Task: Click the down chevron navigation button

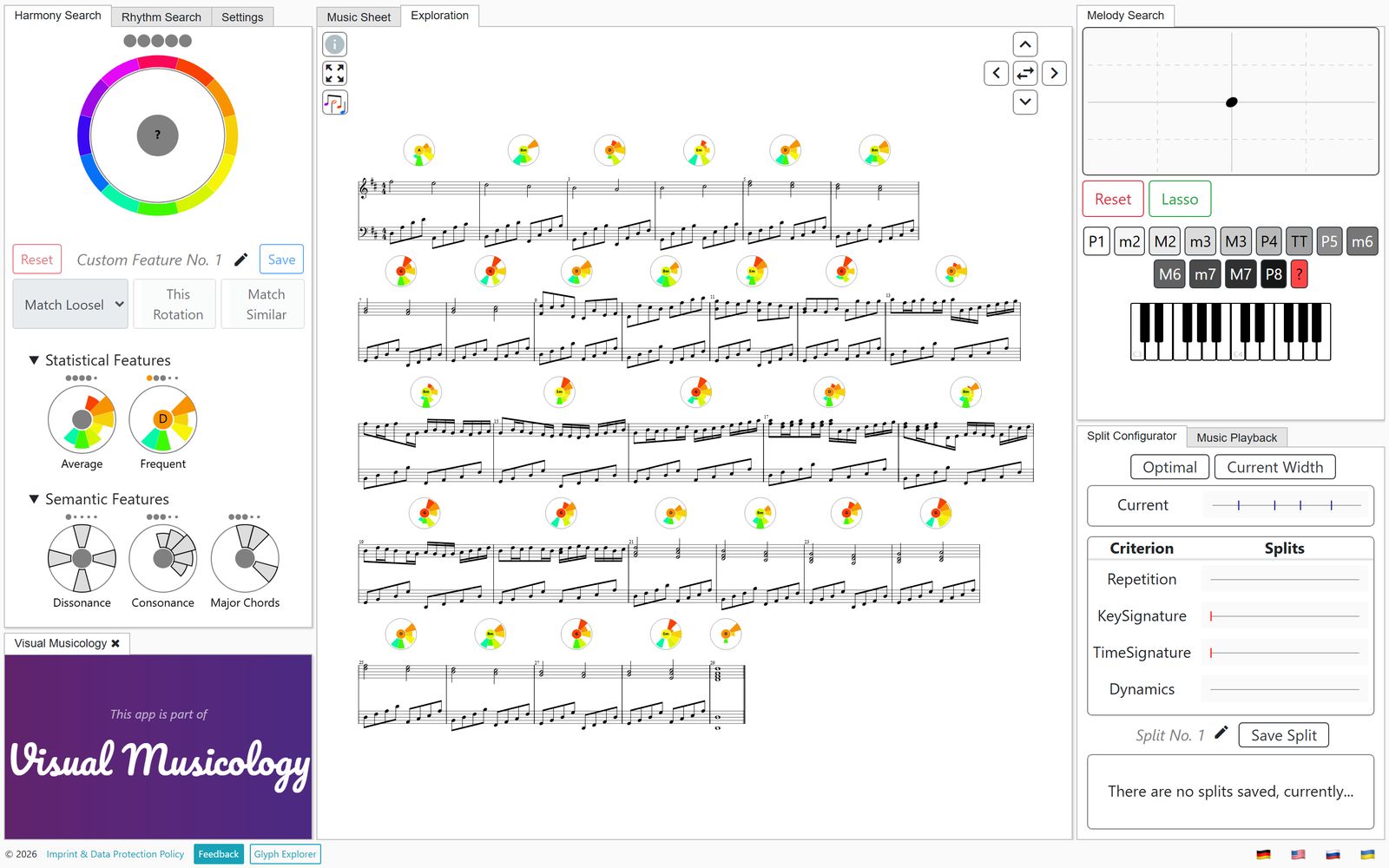Action: pos(1025,102)
